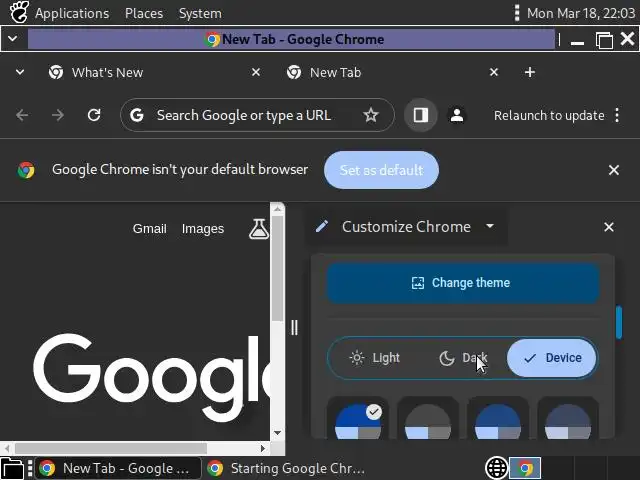
Task: Select the dark blue third color swatch
Action: pos(498,420)
